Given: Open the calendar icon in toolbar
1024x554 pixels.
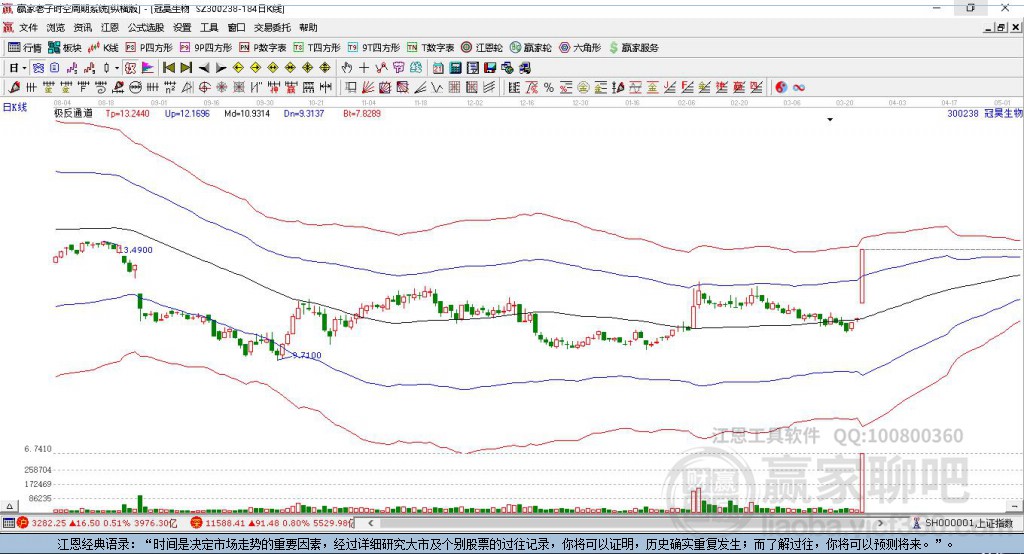Looking at the screenshot, I should [x=438, y=68].
